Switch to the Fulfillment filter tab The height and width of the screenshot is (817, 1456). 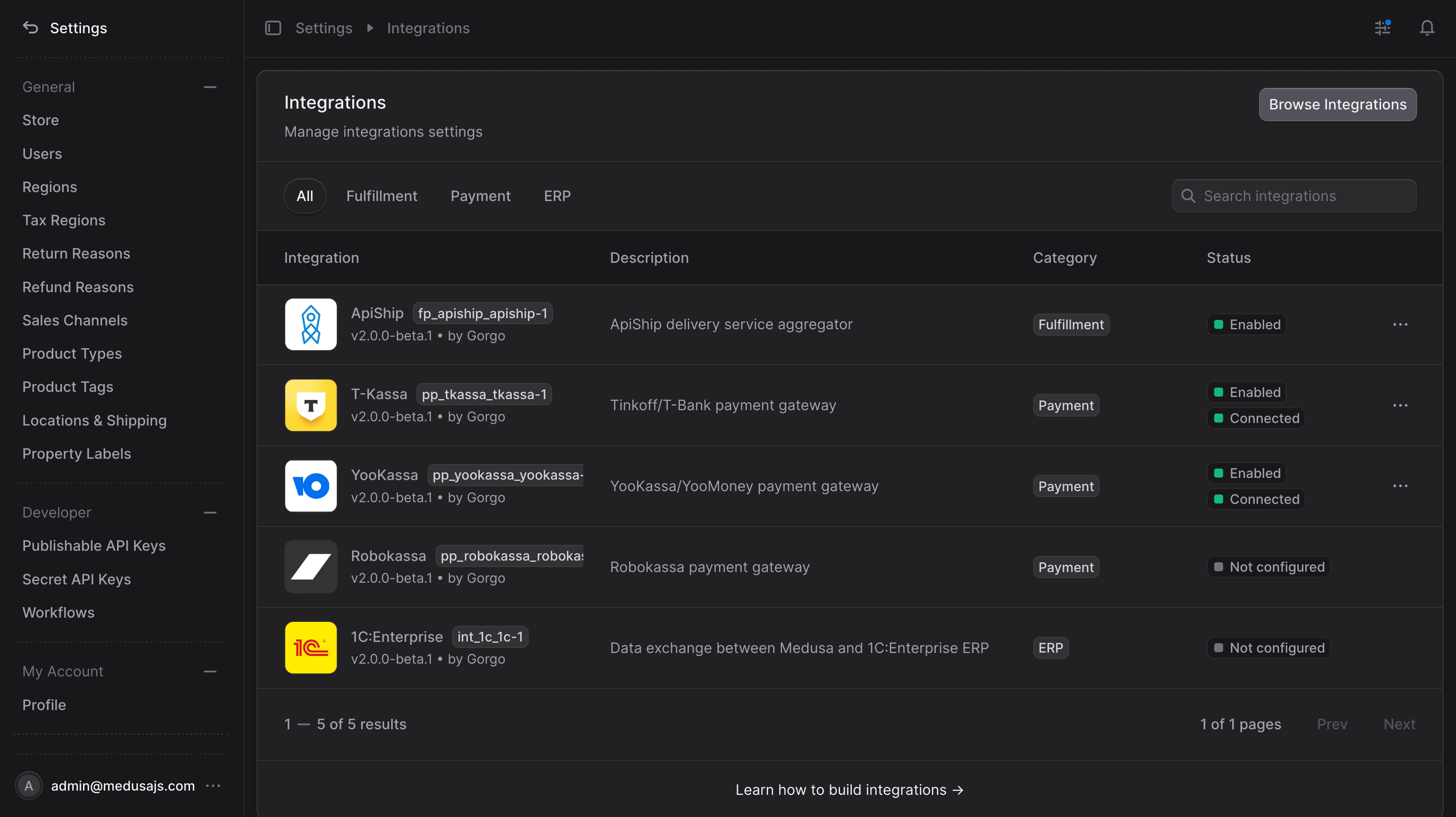381,196
